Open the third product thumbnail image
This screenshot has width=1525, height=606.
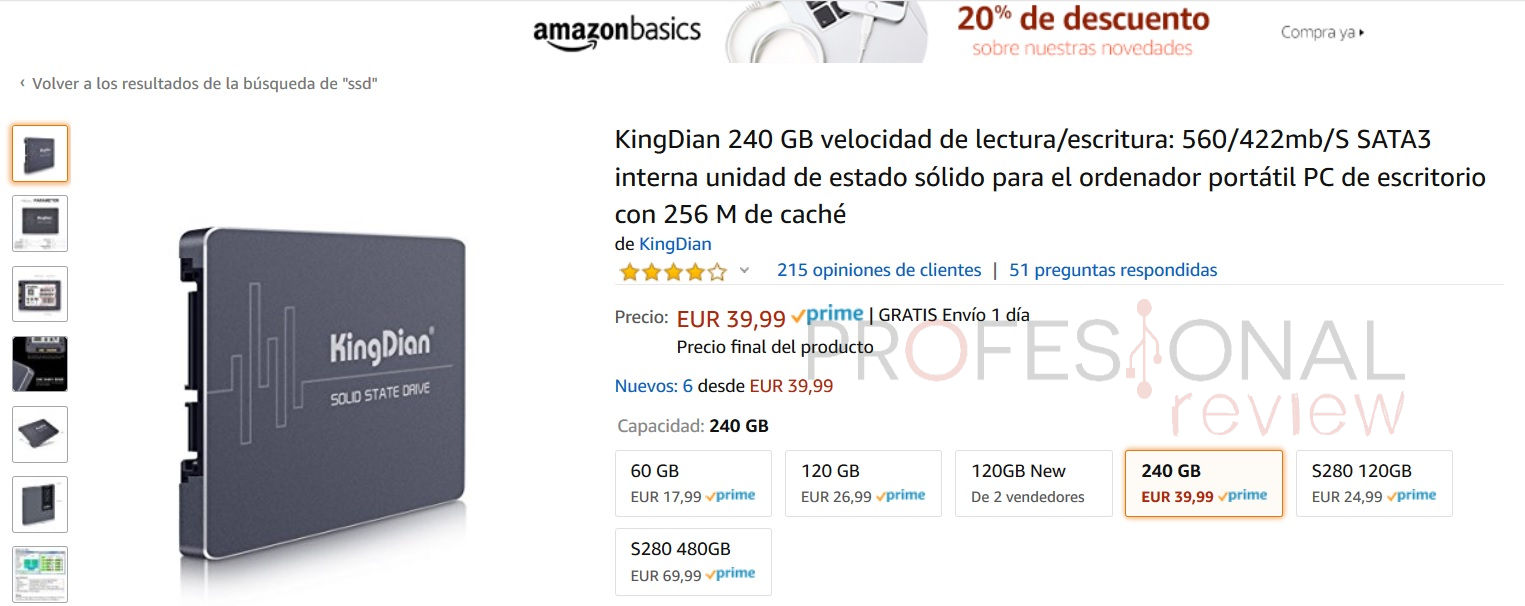[x=40, y=294]
